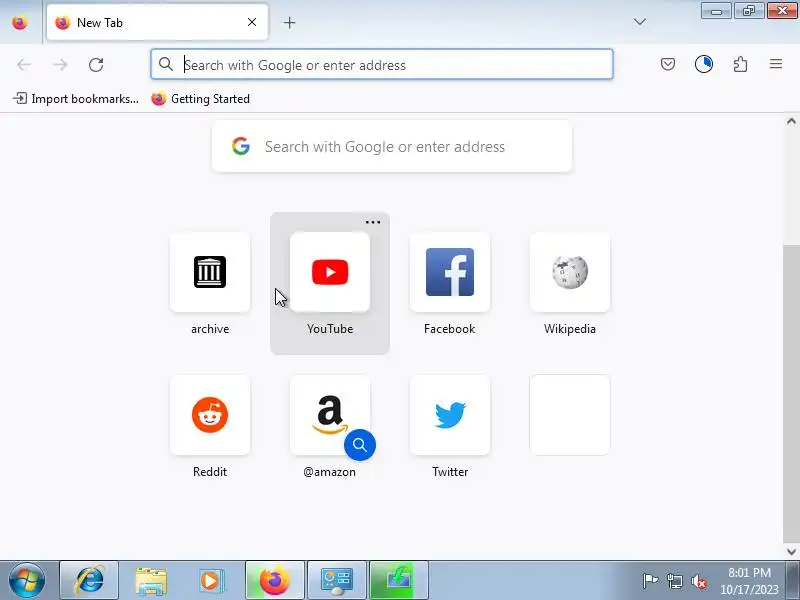Open Action Center flag in tray
Screen dimensions: 800x600
tap(650, 581)
